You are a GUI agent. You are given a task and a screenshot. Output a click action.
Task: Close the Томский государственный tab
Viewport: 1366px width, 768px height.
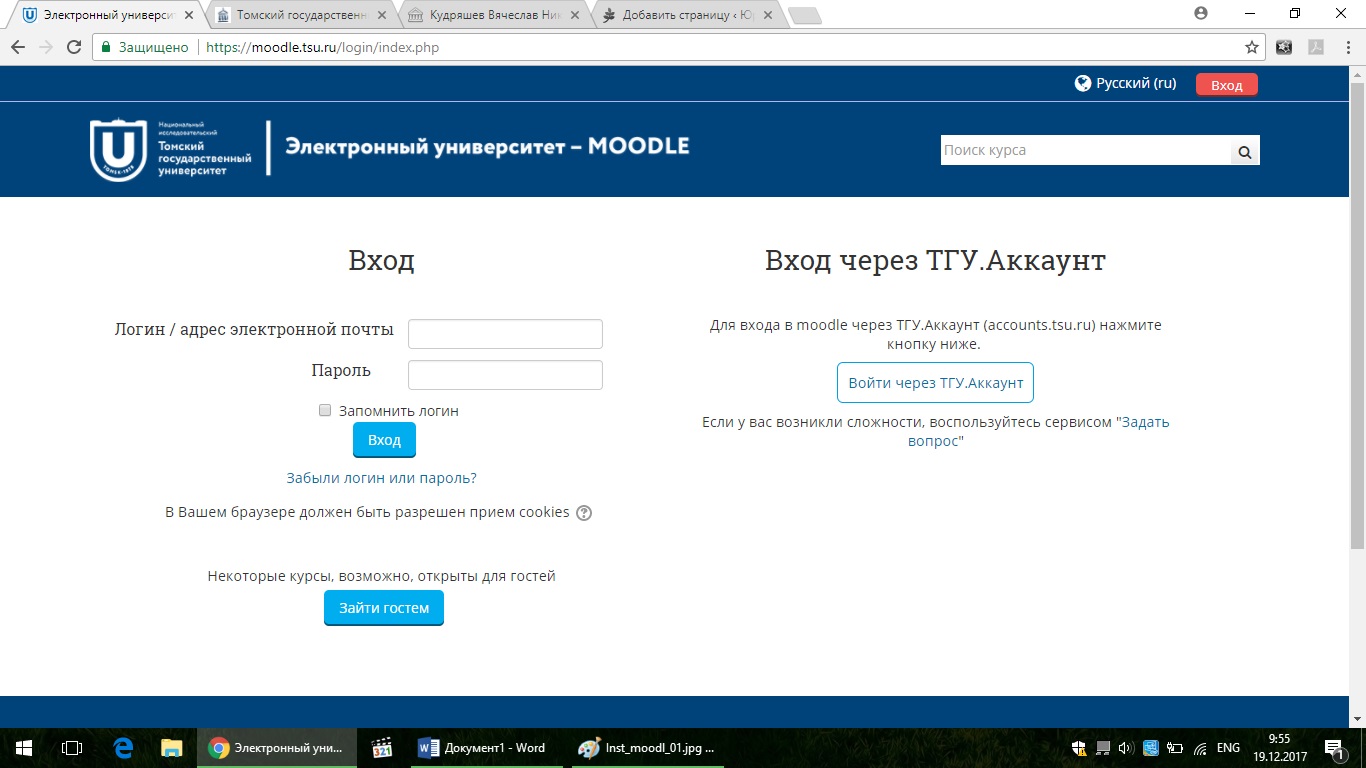pos(380,15)
